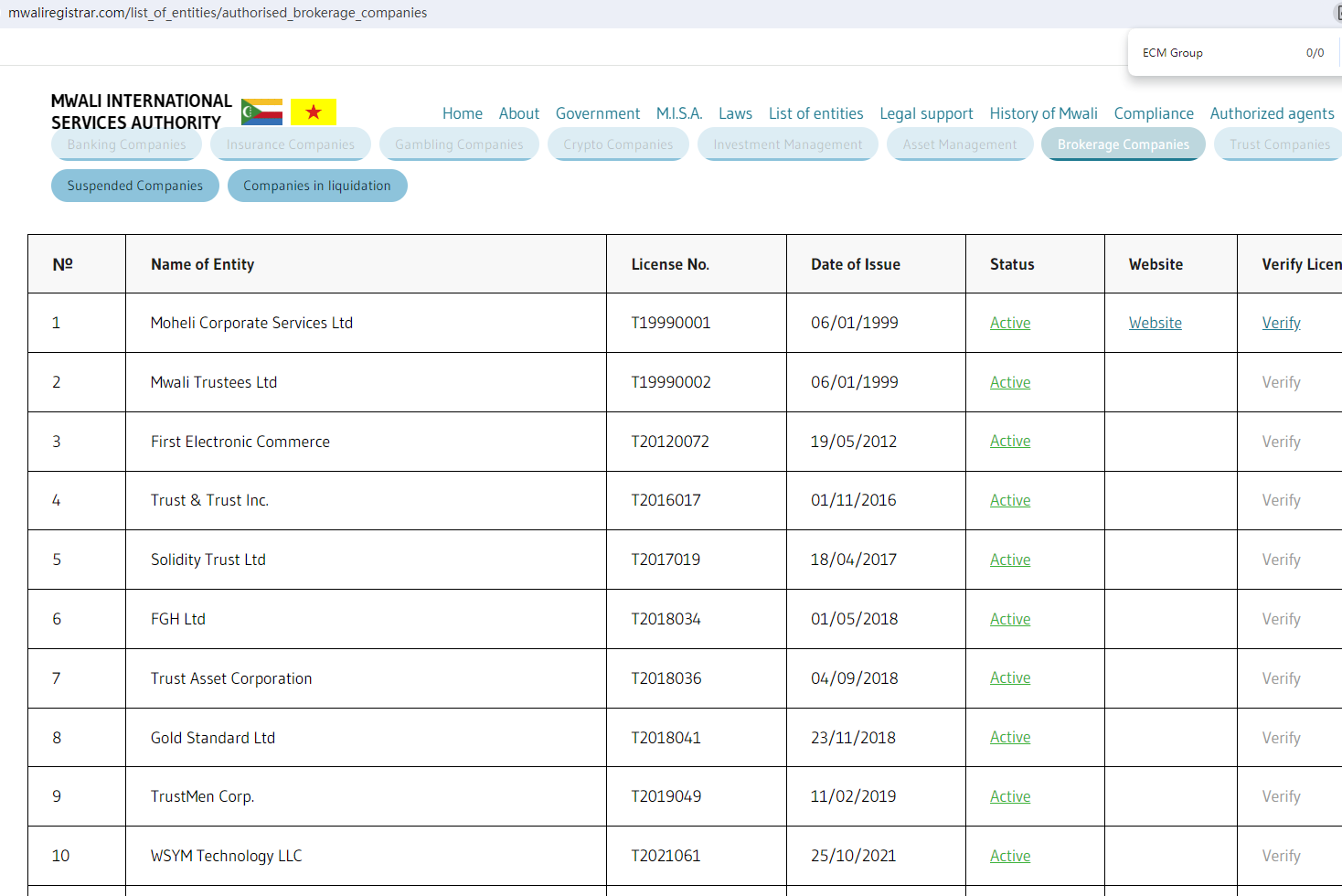Viewport: 1342px width, 896px height.
Task: Verify license for Gold Standard Ltd
Action: click(1281, 738)
